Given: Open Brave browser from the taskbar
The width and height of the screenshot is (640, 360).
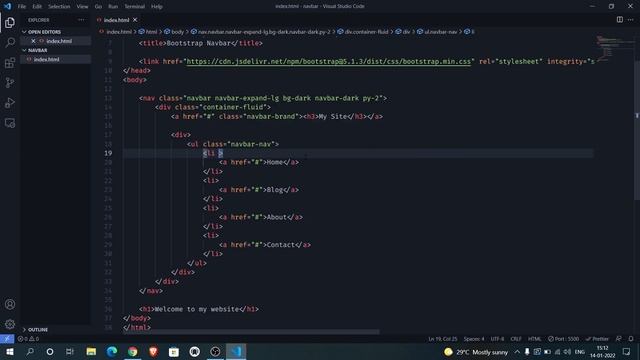Looking at the screenshot, I should click(153, 351).
